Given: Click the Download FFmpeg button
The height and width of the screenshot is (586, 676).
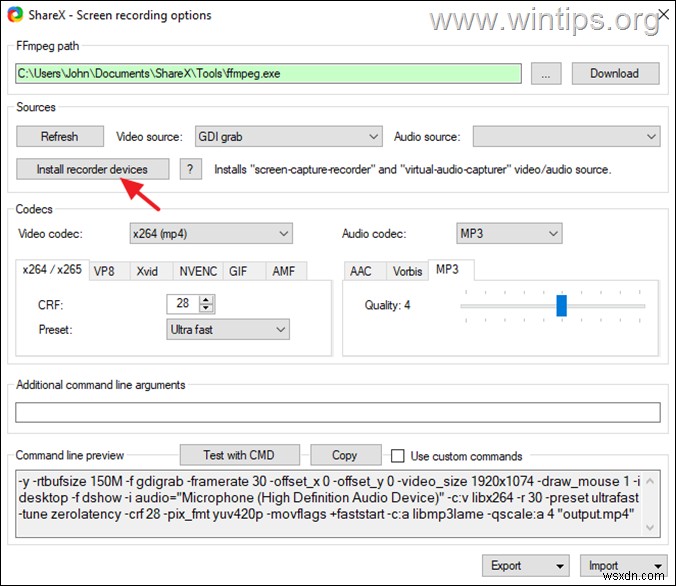Looking at the screenshot, I should 615,74.
